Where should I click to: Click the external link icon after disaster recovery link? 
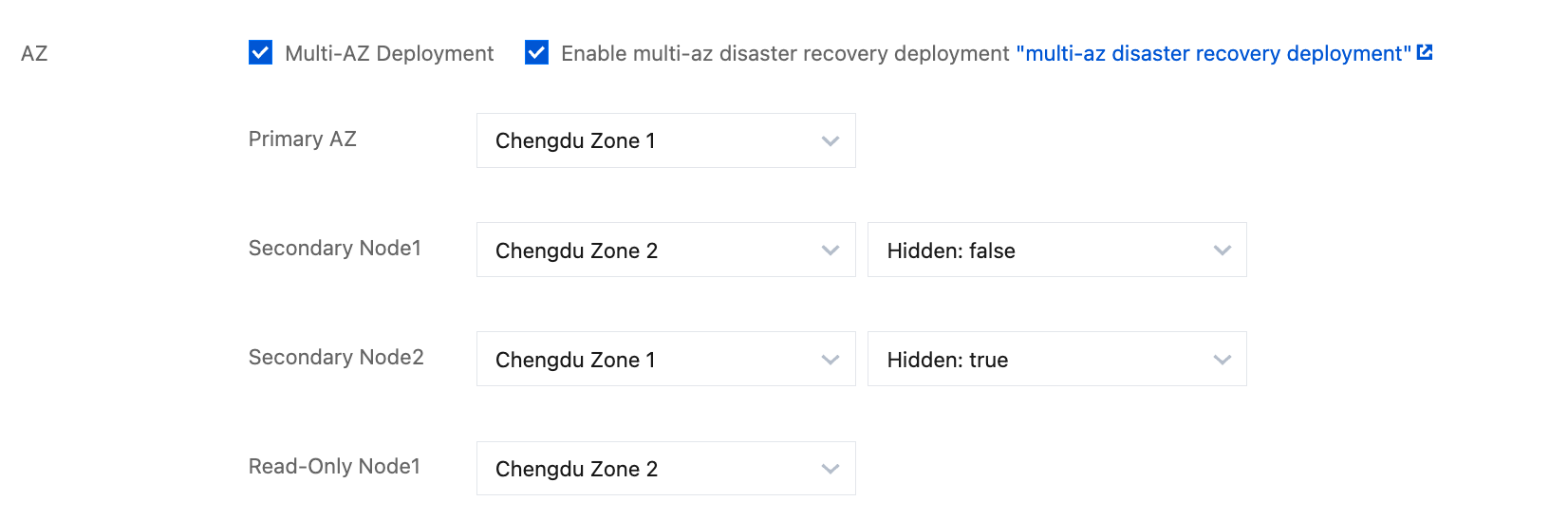click(x=1425, y=52)
